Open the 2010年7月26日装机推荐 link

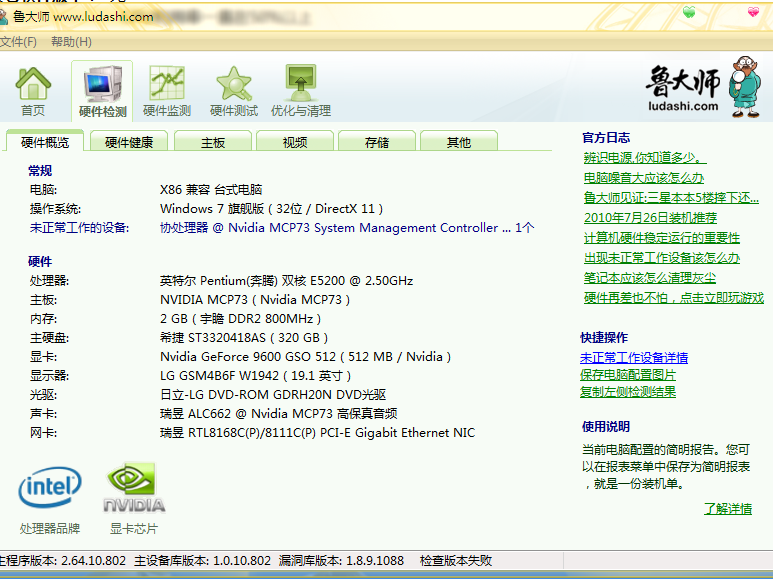pyautogui.click(x=650, y=217)
